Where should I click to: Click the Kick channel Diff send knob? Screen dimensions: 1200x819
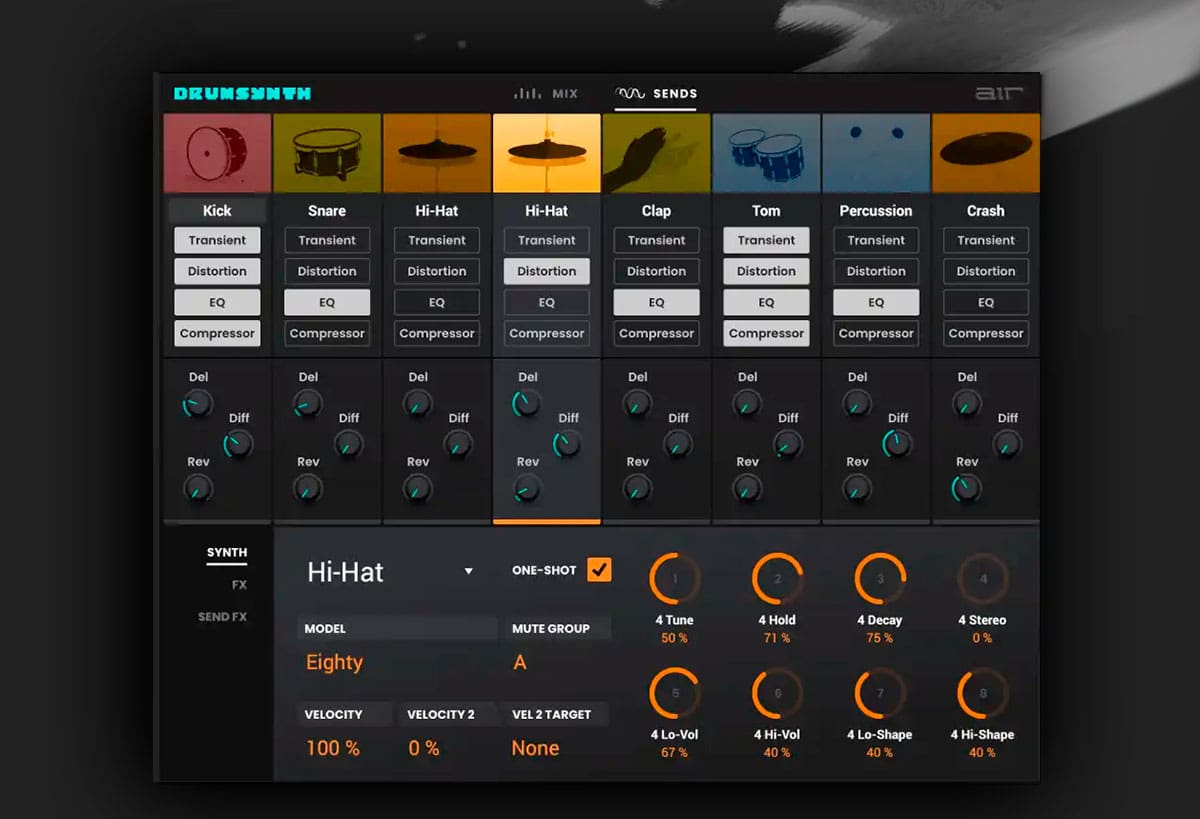tap(238, 444)
